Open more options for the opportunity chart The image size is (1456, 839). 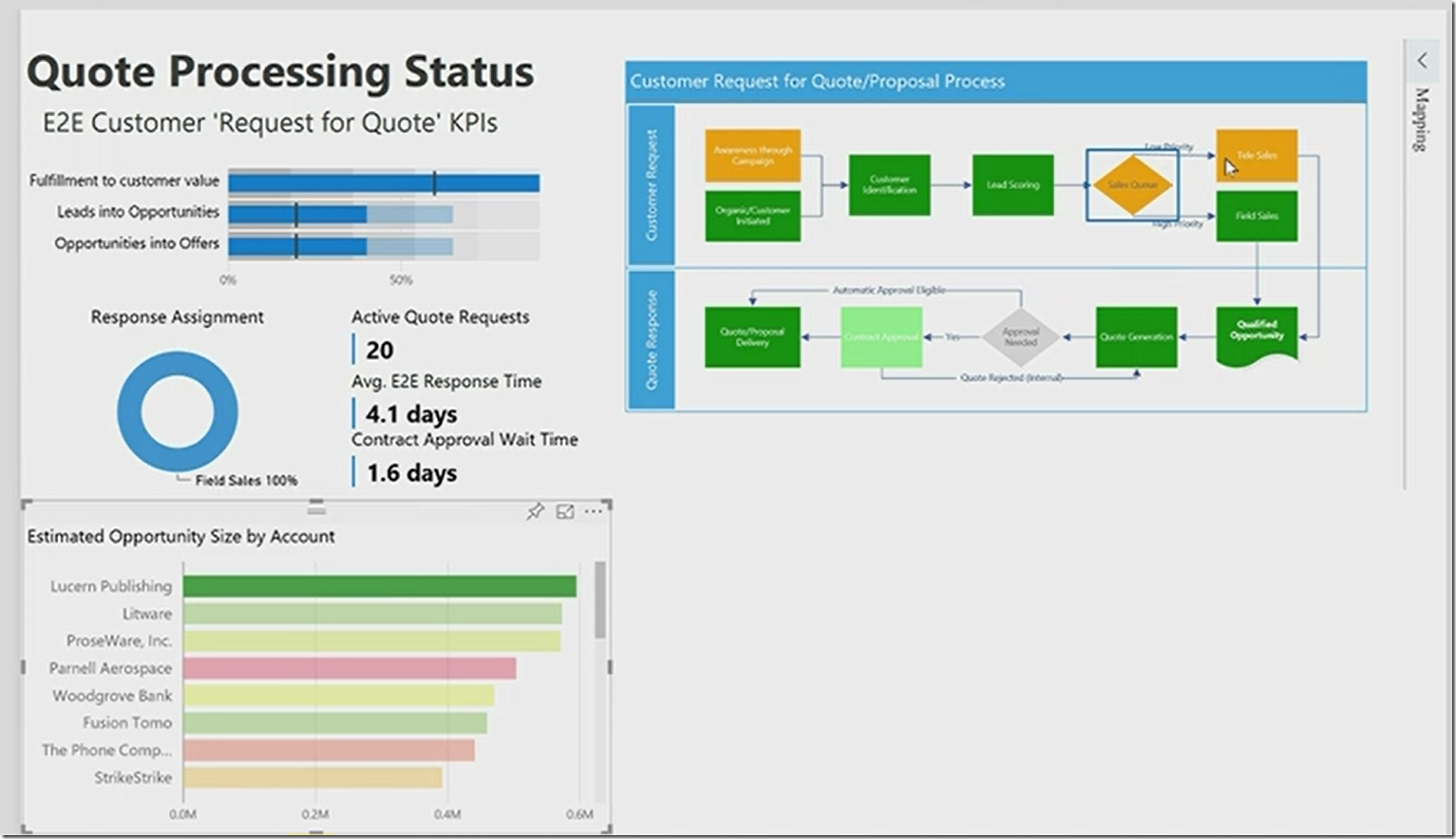pos(594,511)
